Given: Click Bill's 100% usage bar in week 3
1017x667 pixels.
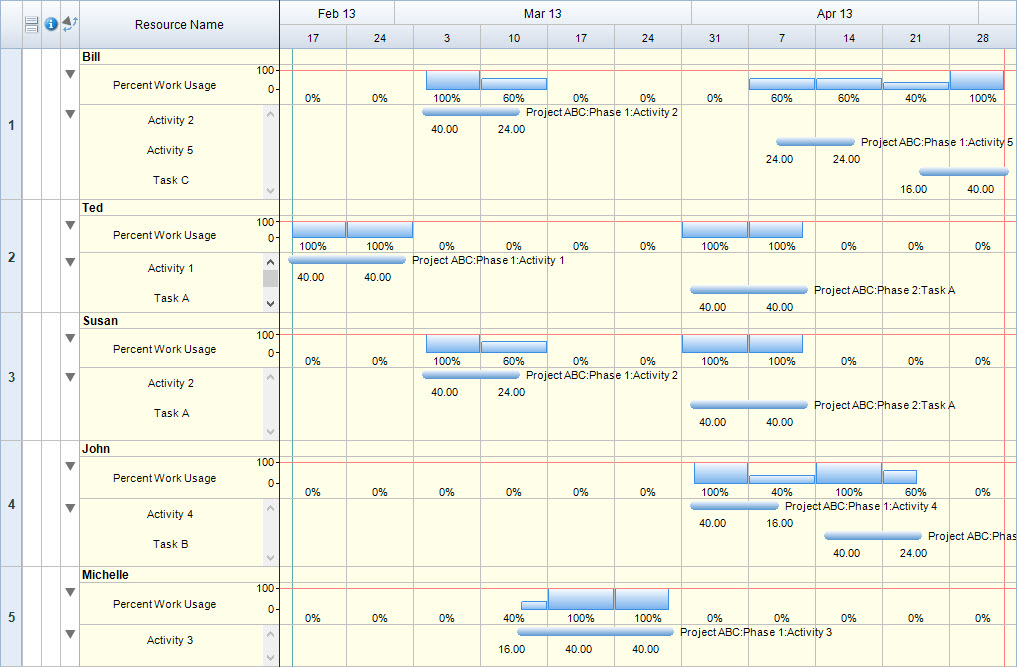Looking at the screenshot, I should coord(452,80).
